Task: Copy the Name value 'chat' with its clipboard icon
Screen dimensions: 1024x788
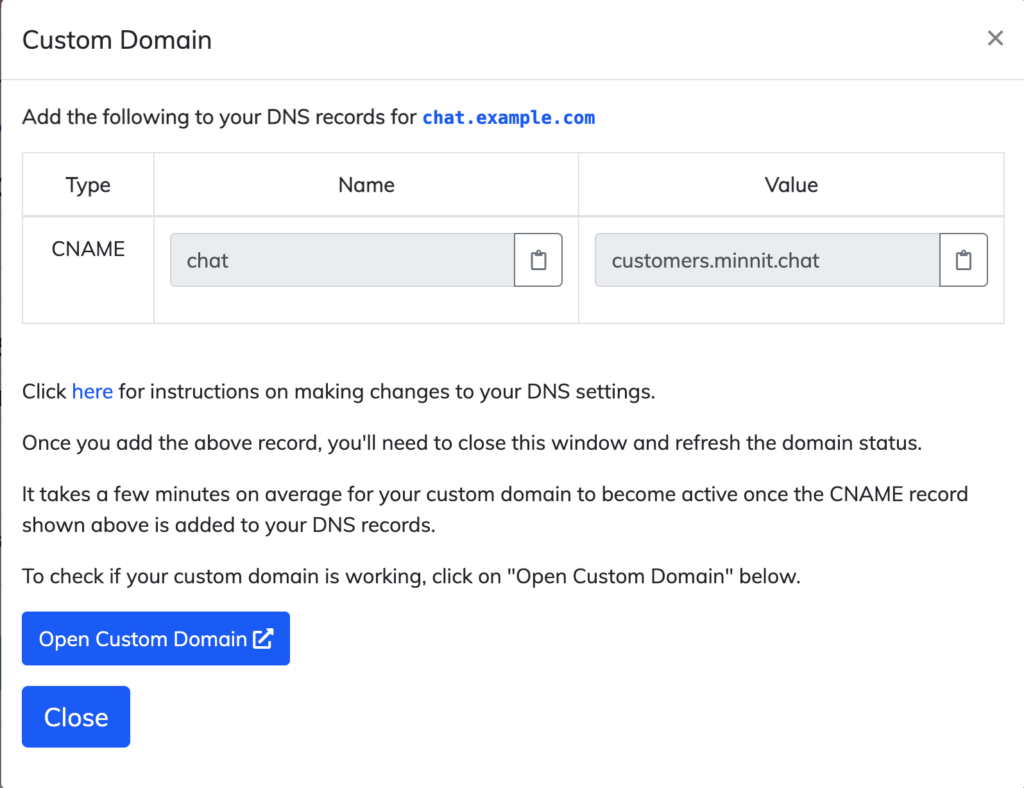Action: point(538,260)
